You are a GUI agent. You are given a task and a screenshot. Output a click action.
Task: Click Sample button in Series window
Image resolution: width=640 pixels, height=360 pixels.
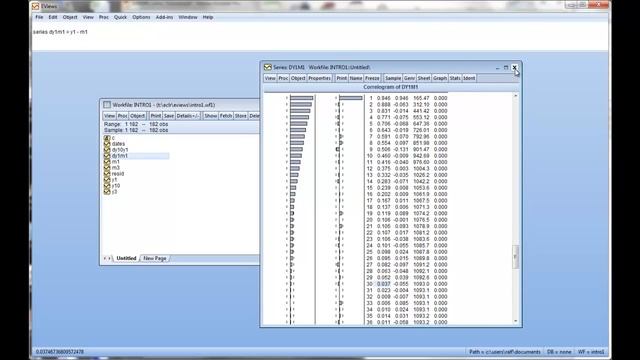pyautogui.click(x=393, y=78)
